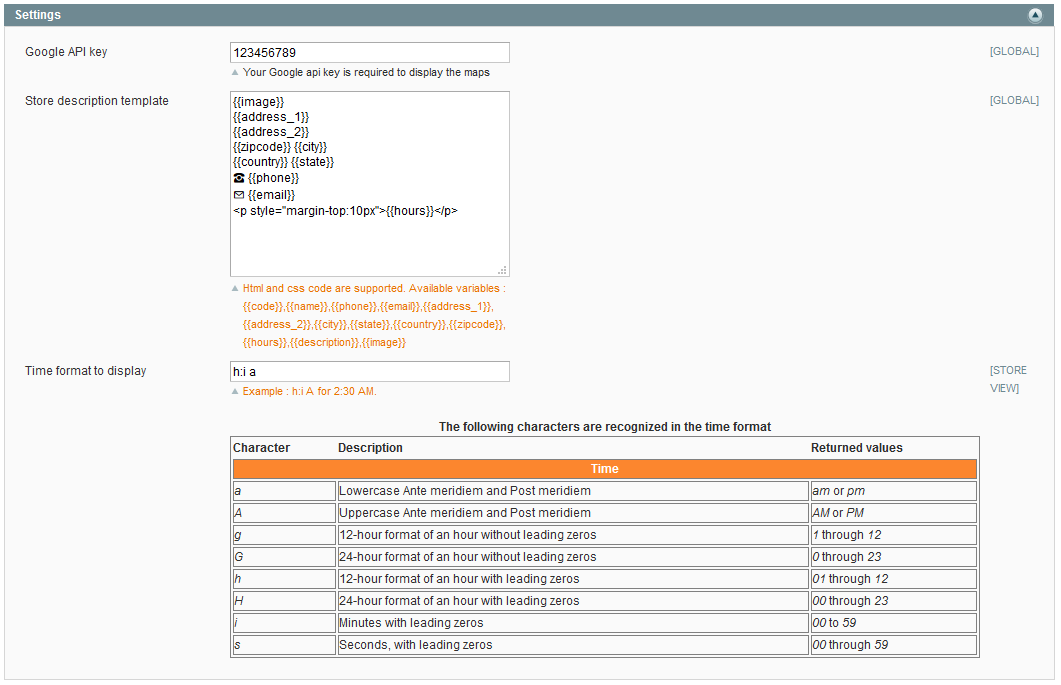This screenshot has height=685, width=1061.
Task: Focus the Google API key input field
Action: click(369, 52)
